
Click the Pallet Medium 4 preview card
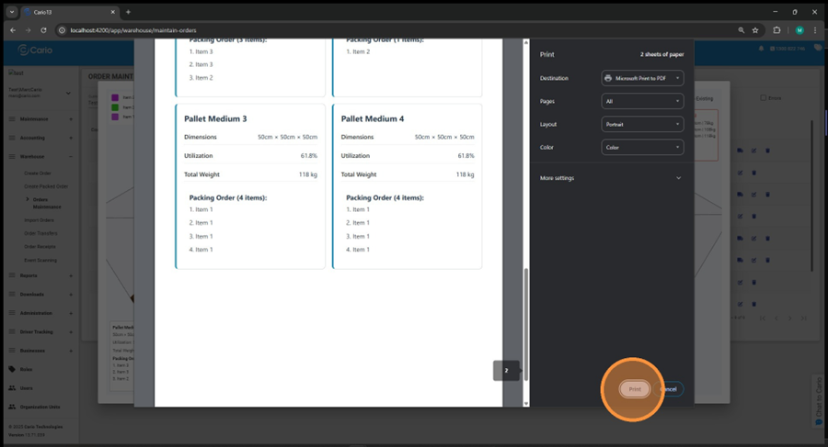pos(407,185)
